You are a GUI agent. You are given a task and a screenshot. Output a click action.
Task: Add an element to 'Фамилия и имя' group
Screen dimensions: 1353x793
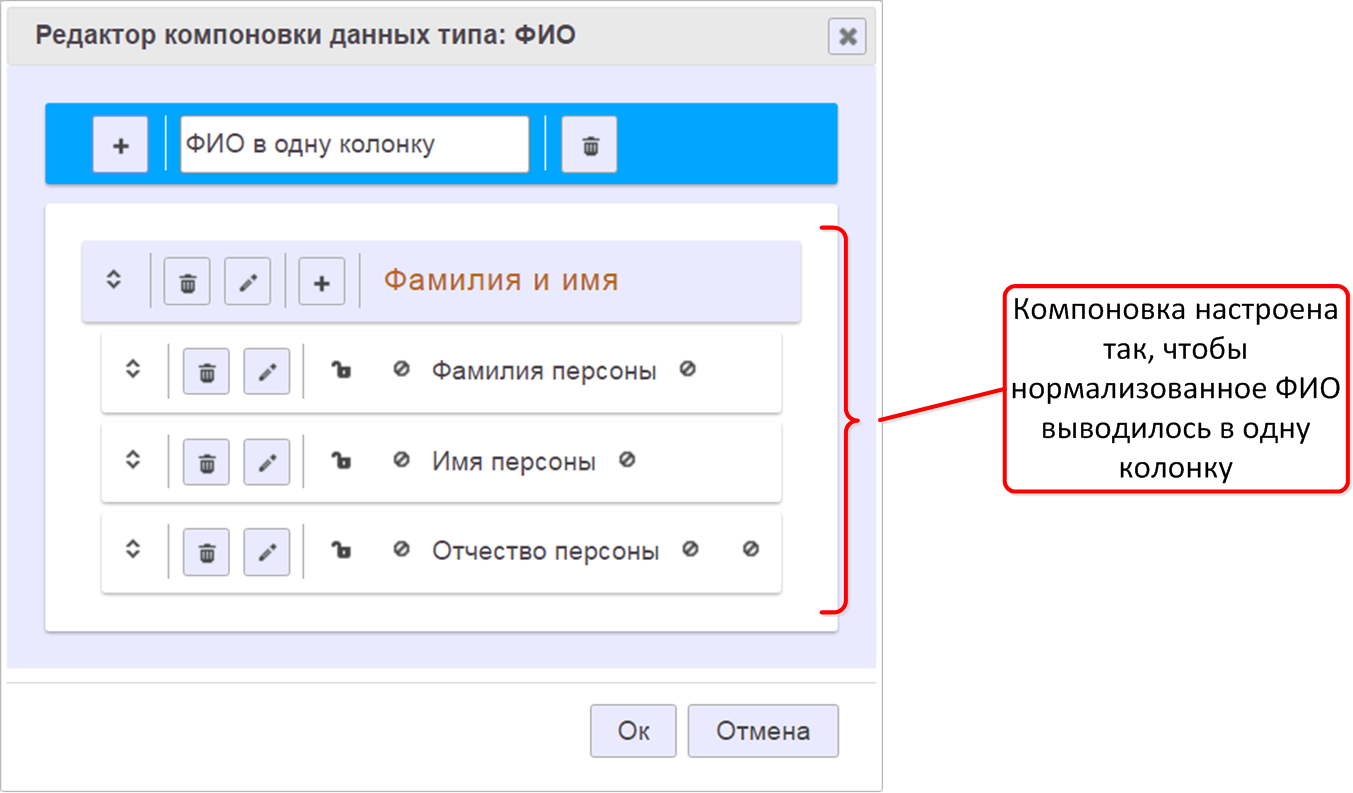pos(321,282)
